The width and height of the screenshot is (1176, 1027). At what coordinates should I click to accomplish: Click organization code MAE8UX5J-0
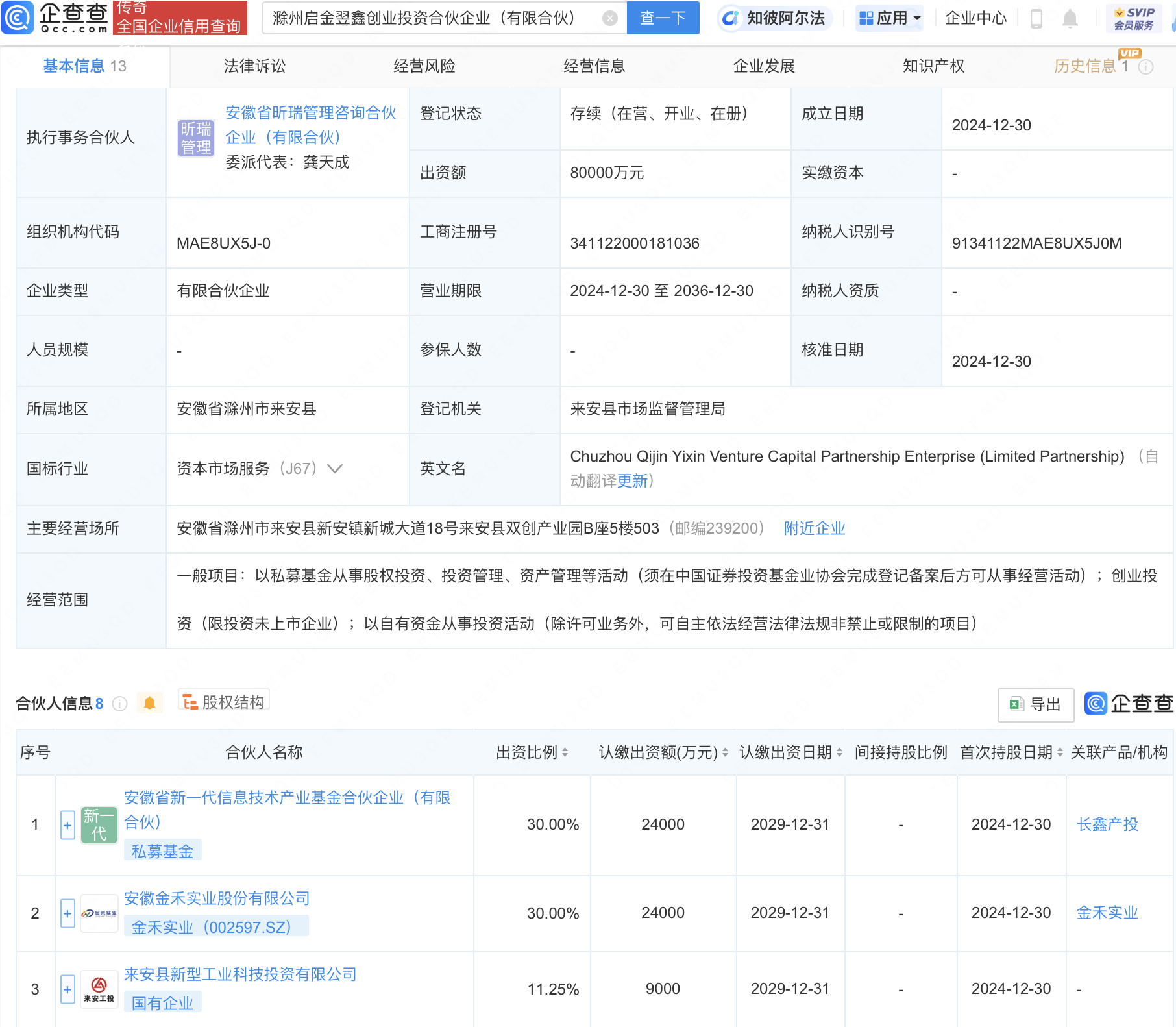pyautogui.click(x=223, y=243)
